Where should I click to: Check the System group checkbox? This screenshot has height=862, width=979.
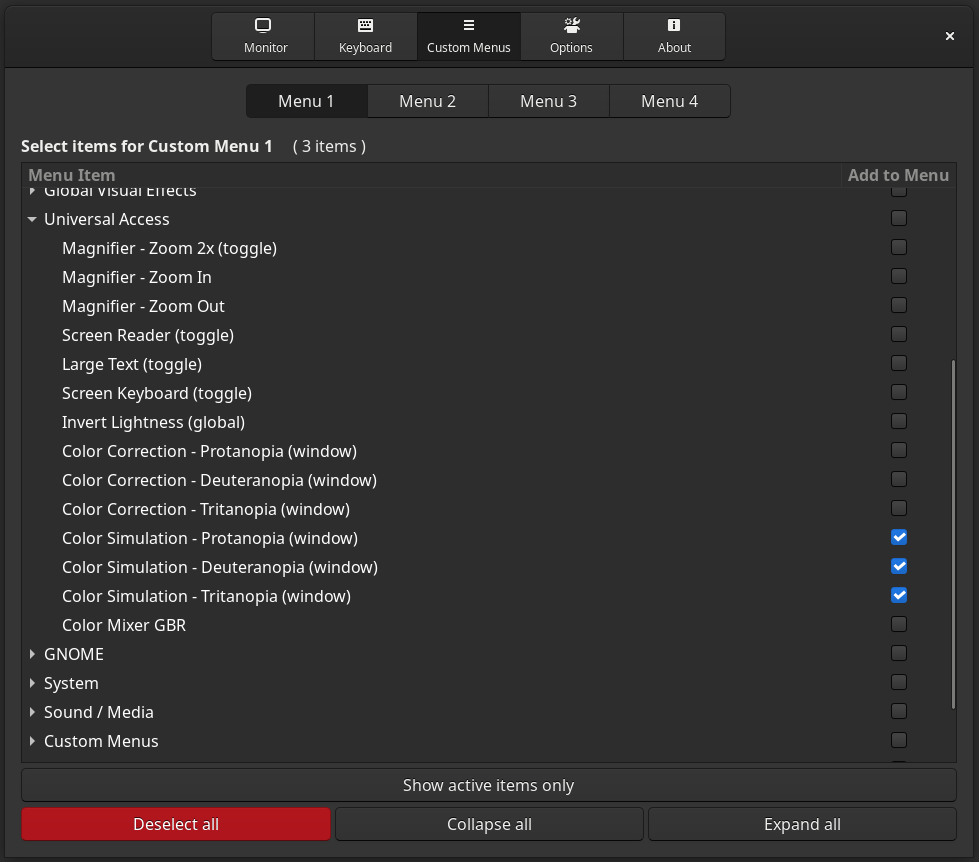(898, 682)
